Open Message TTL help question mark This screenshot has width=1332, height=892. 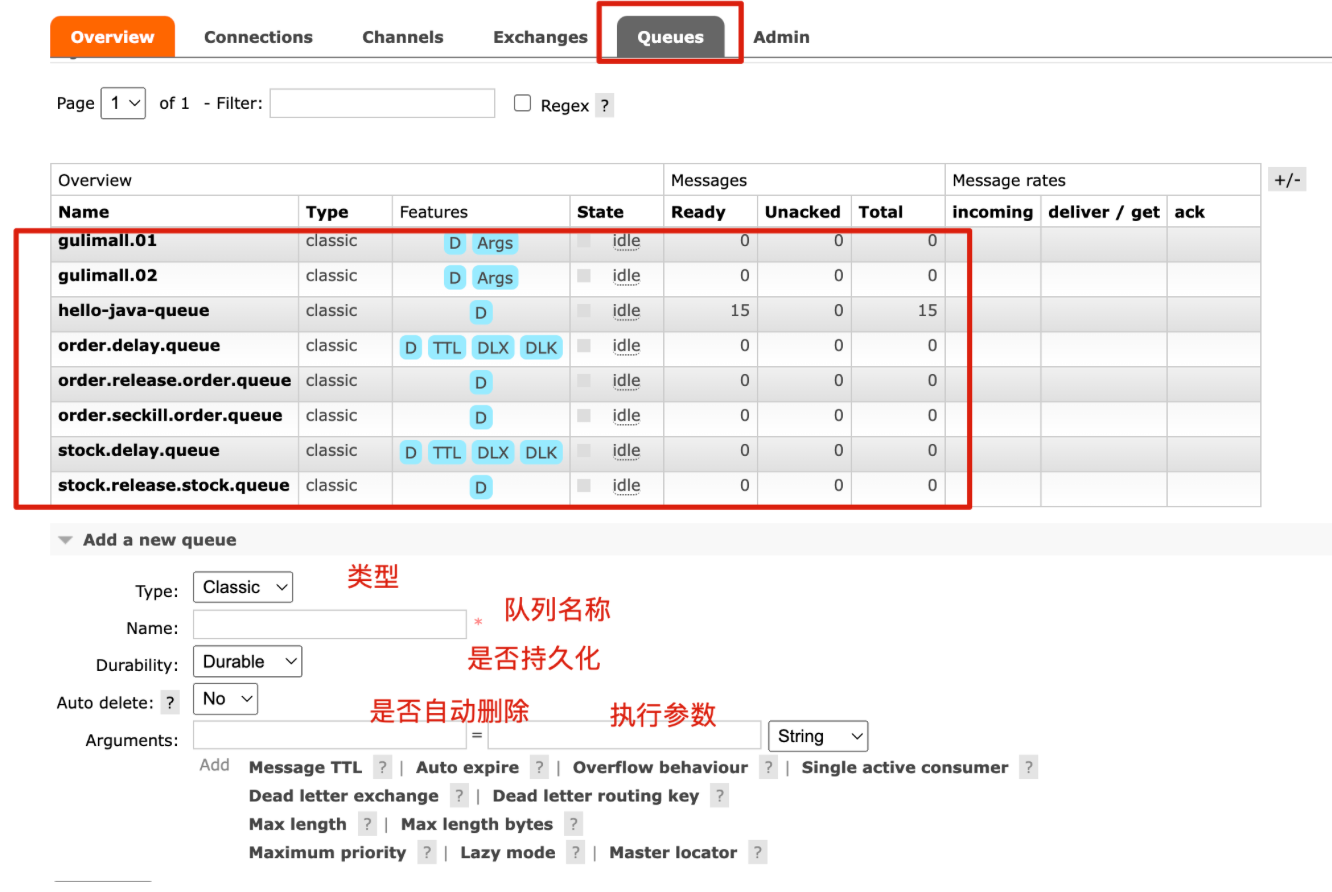click(x=382, y=768)
